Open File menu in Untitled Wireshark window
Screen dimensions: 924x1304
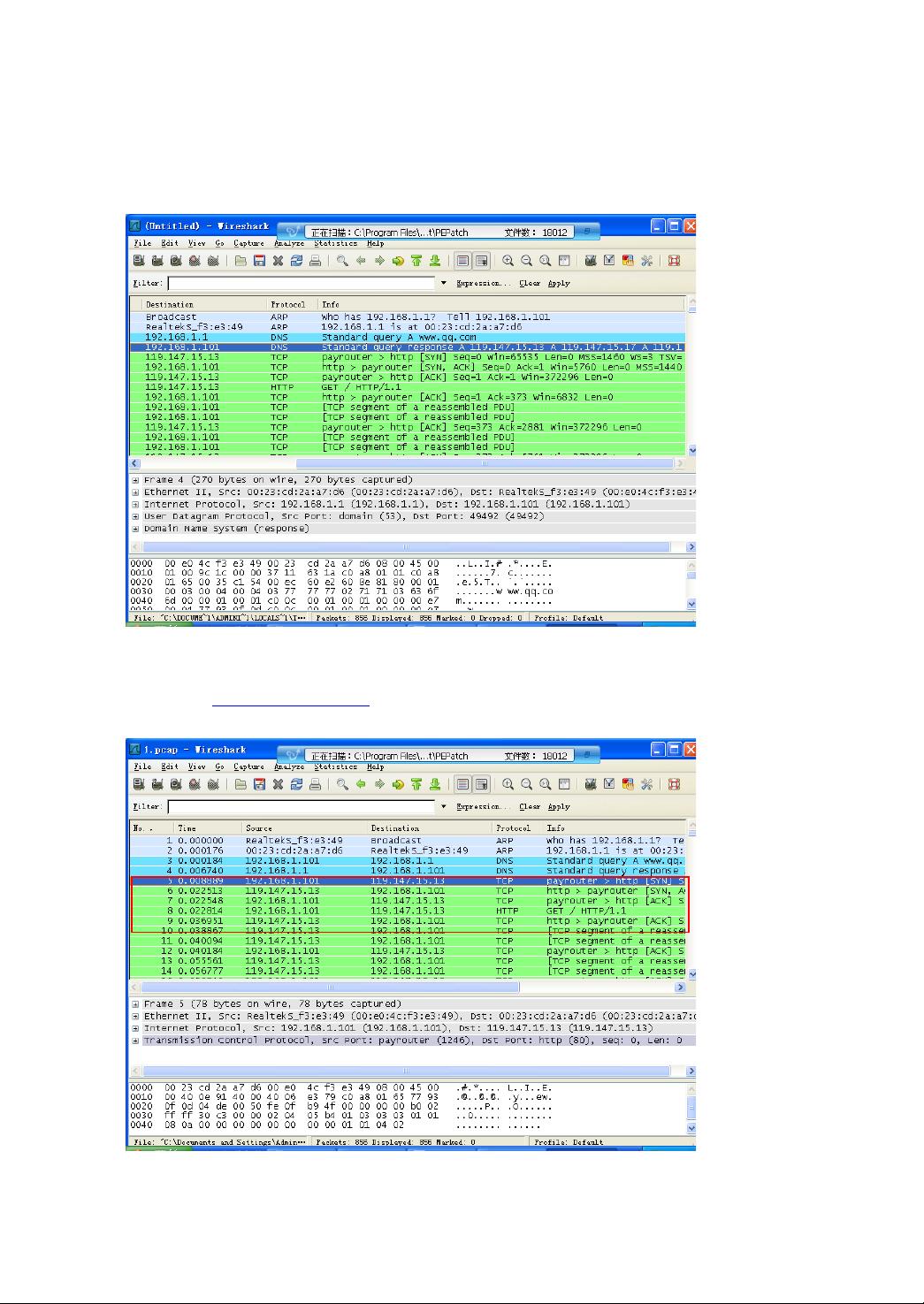tap(142, 243)
